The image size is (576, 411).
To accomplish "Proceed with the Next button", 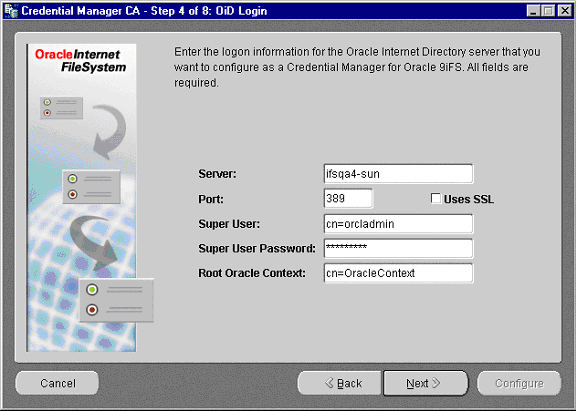I will 425,383.
